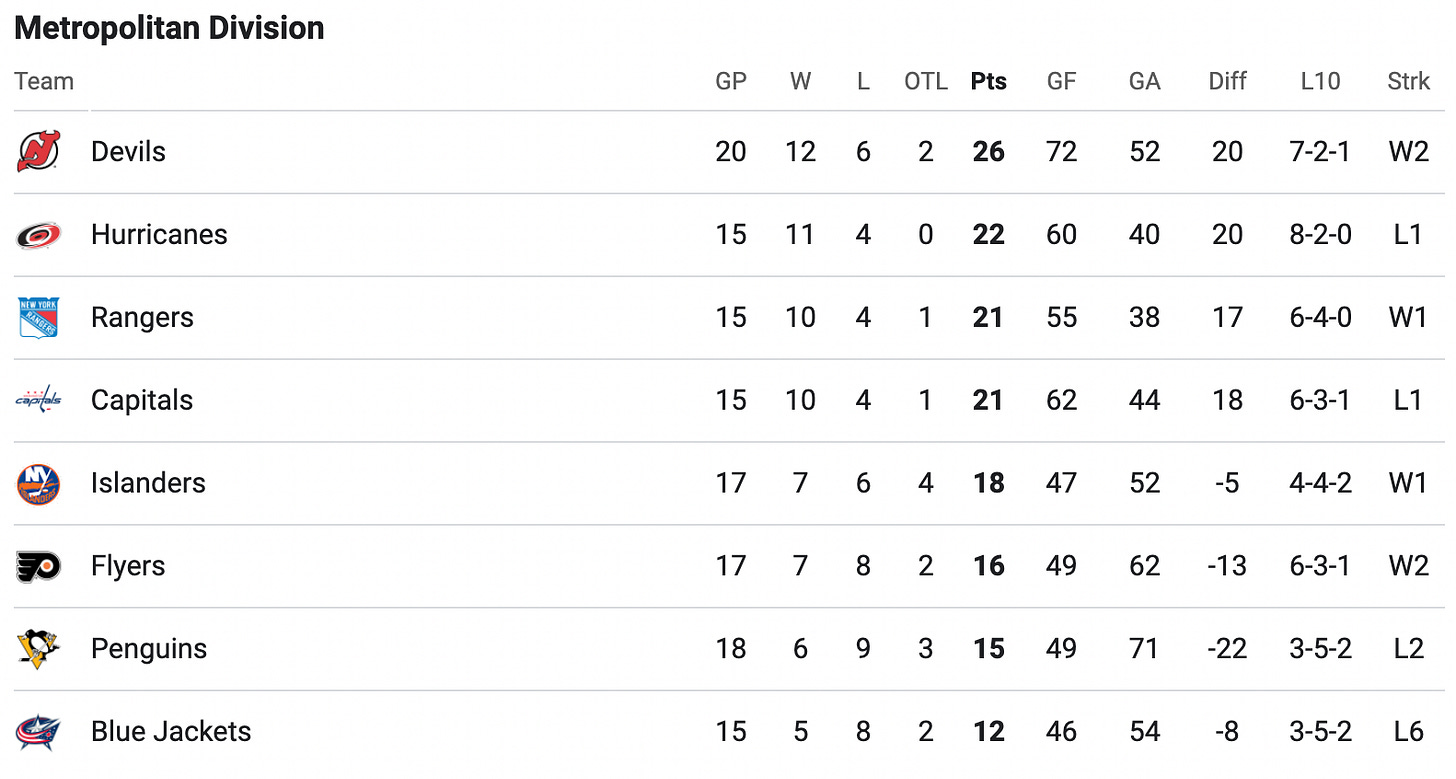The height and width of the screenshot is (779, 1456).
Task: Select the Diff column header
Action: click(x=1227, y=82)
